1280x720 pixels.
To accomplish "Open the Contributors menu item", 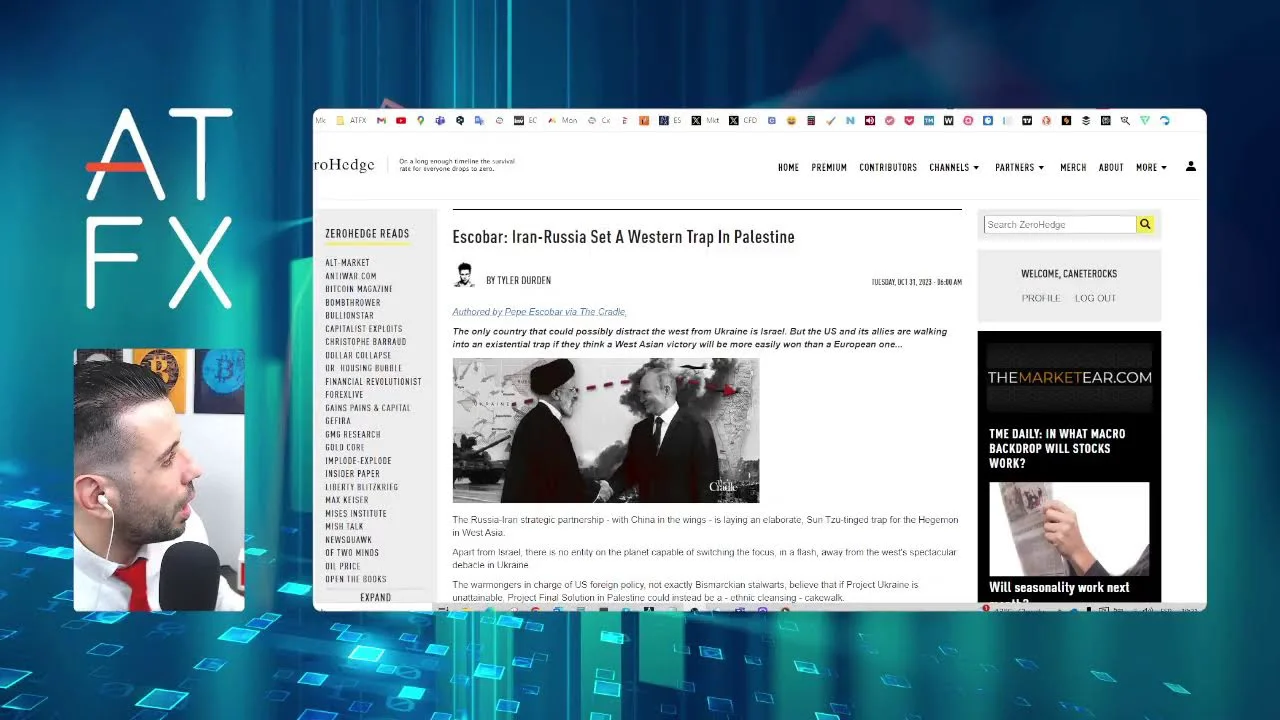I will (888, 168).
